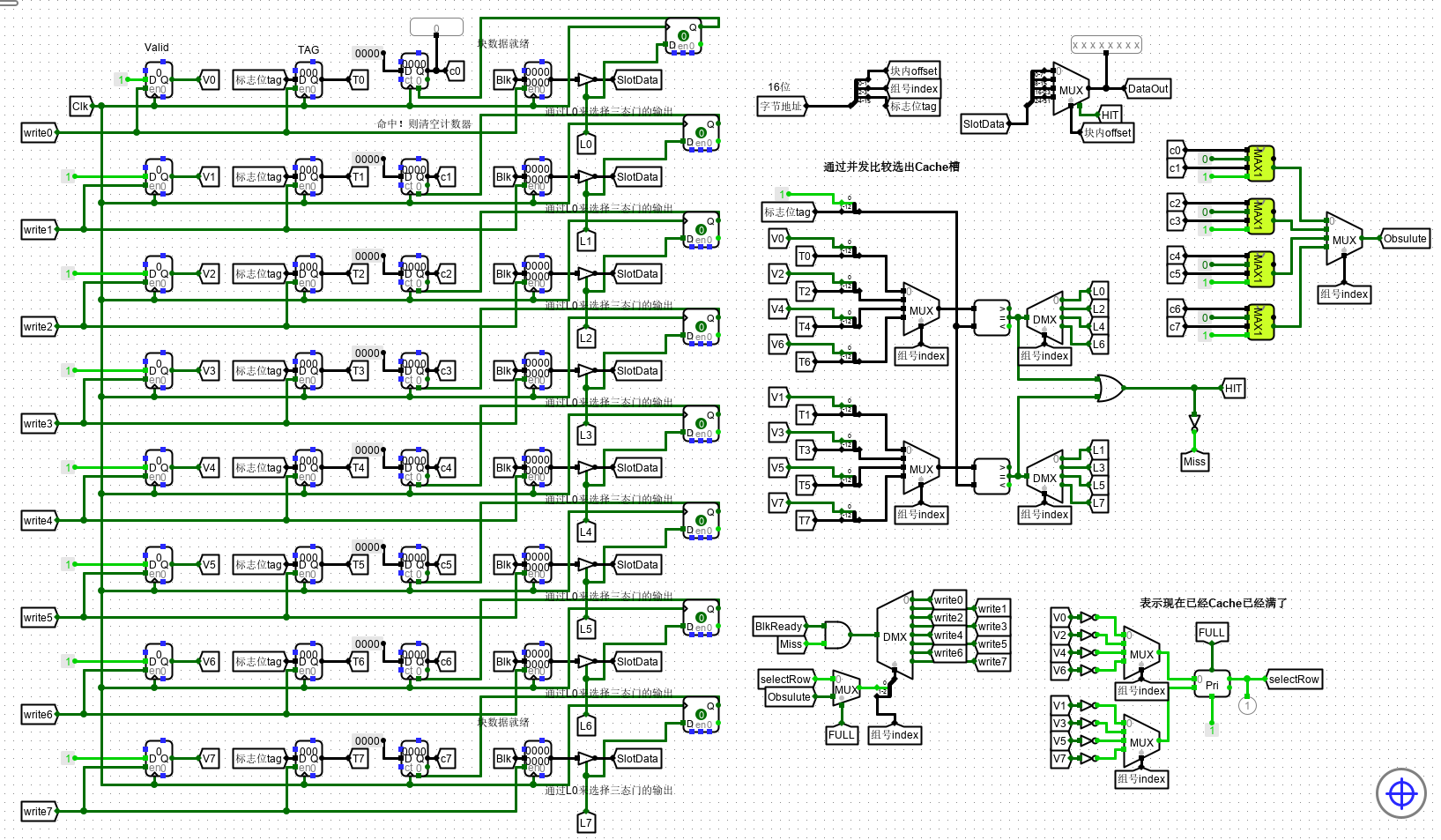Screen dimensions: 1441x840
Task: Click the write0 tunnel on the DMX output
Action: point(948,599)
